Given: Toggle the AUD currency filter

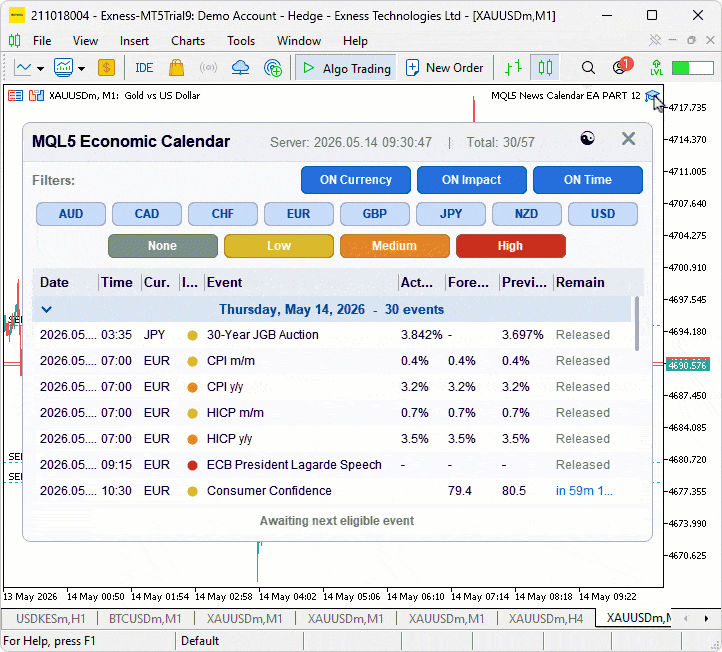Looking at the screenshot, I should pos(71,214).
